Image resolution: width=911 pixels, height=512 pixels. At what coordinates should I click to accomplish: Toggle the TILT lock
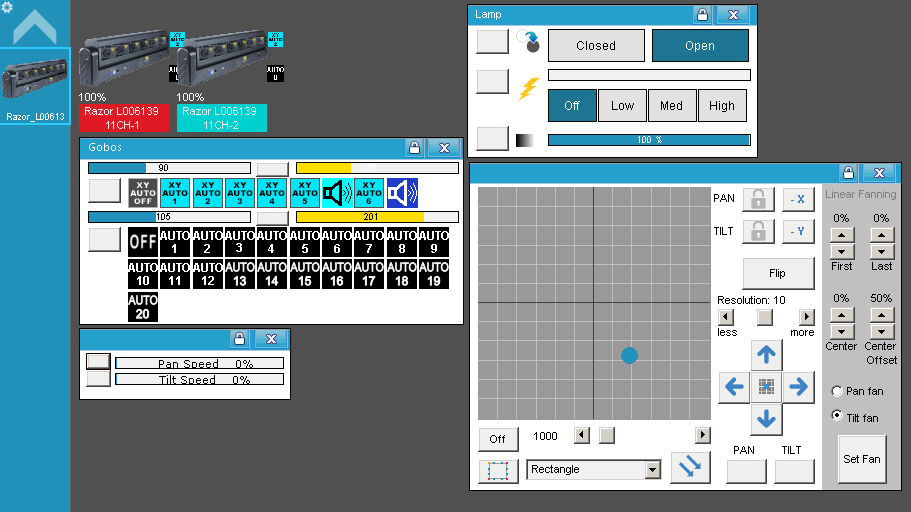coord(758,232)
